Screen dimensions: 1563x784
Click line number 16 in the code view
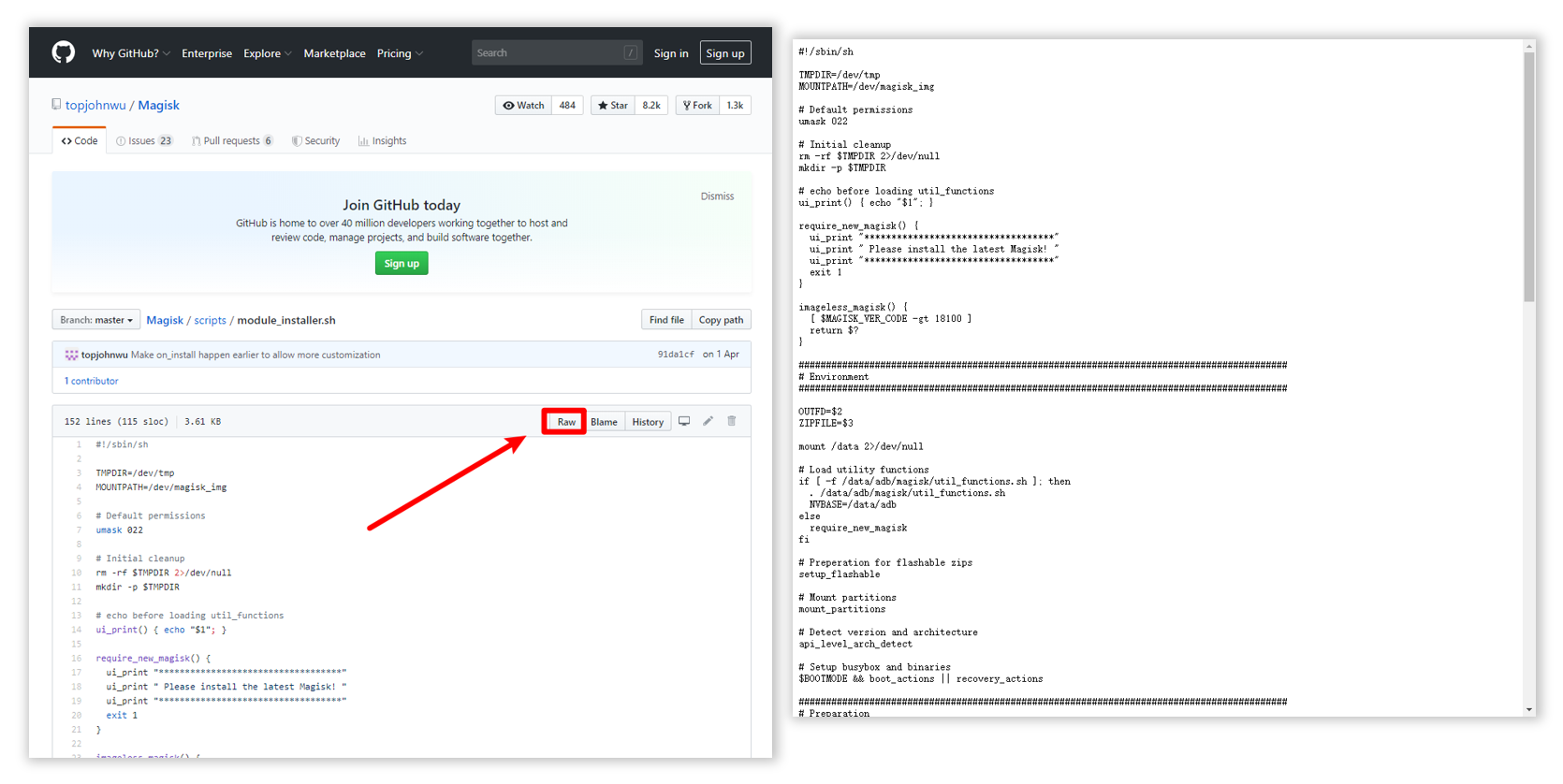[76, 658]
